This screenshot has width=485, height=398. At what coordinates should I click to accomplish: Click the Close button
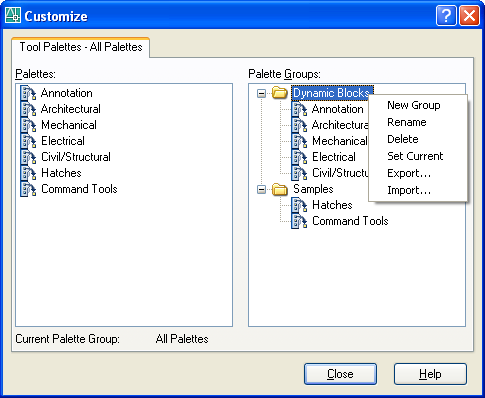pos(340,374)
